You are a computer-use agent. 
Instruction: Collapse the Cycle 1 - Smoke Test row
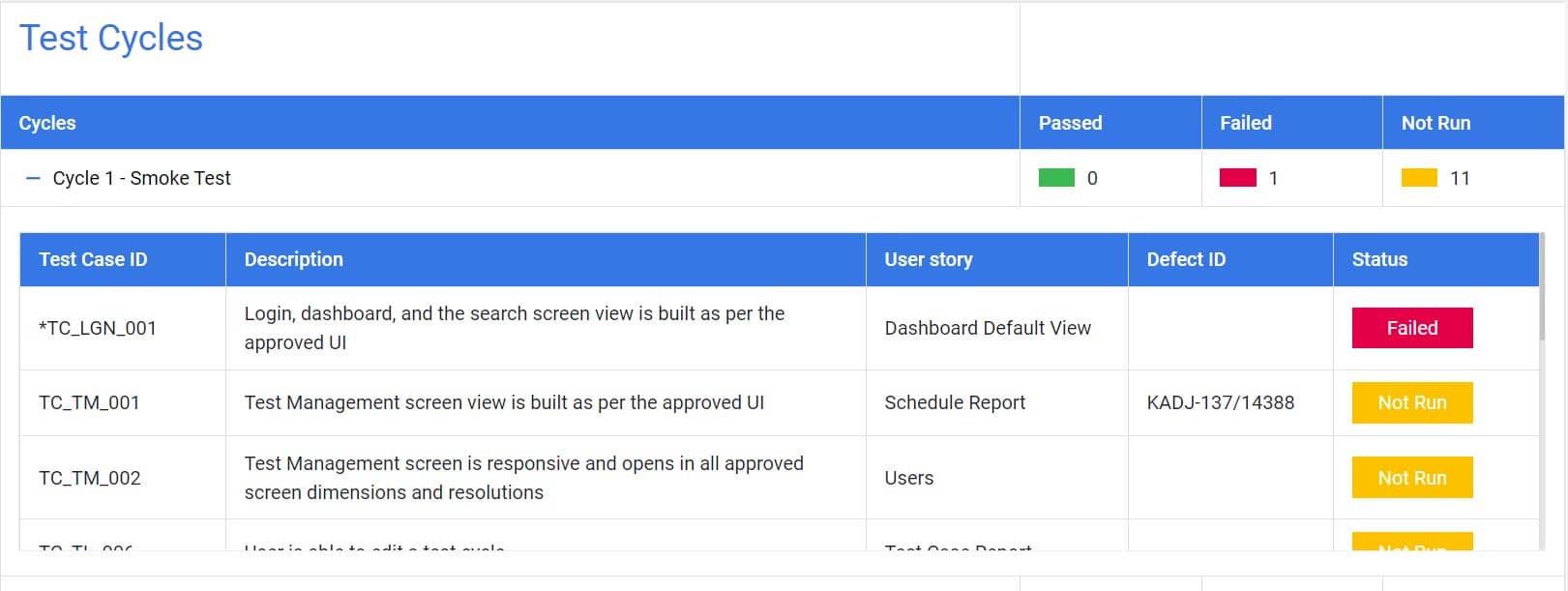tap(33, 179)
